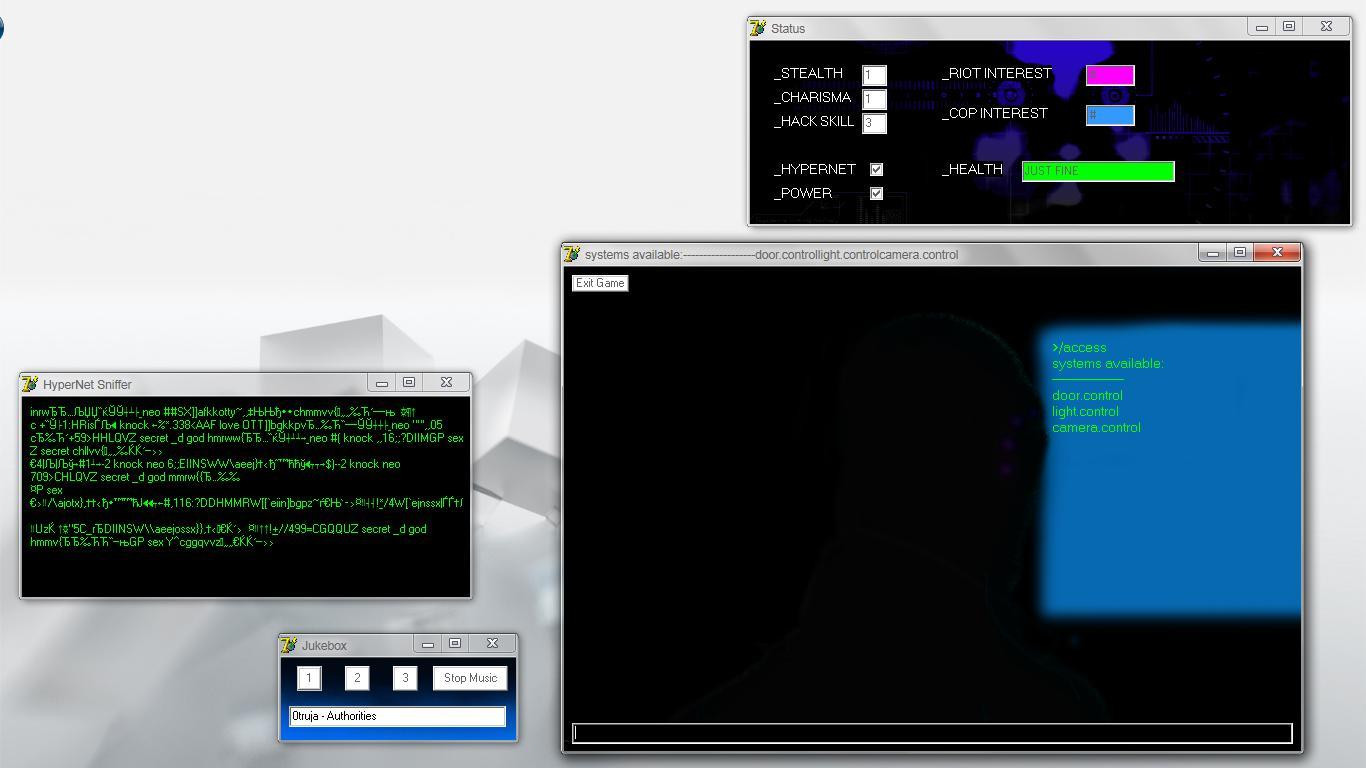Play Jukebox track 1
Viewport: 1366px width, 768px height.
[x=309, y=678]
